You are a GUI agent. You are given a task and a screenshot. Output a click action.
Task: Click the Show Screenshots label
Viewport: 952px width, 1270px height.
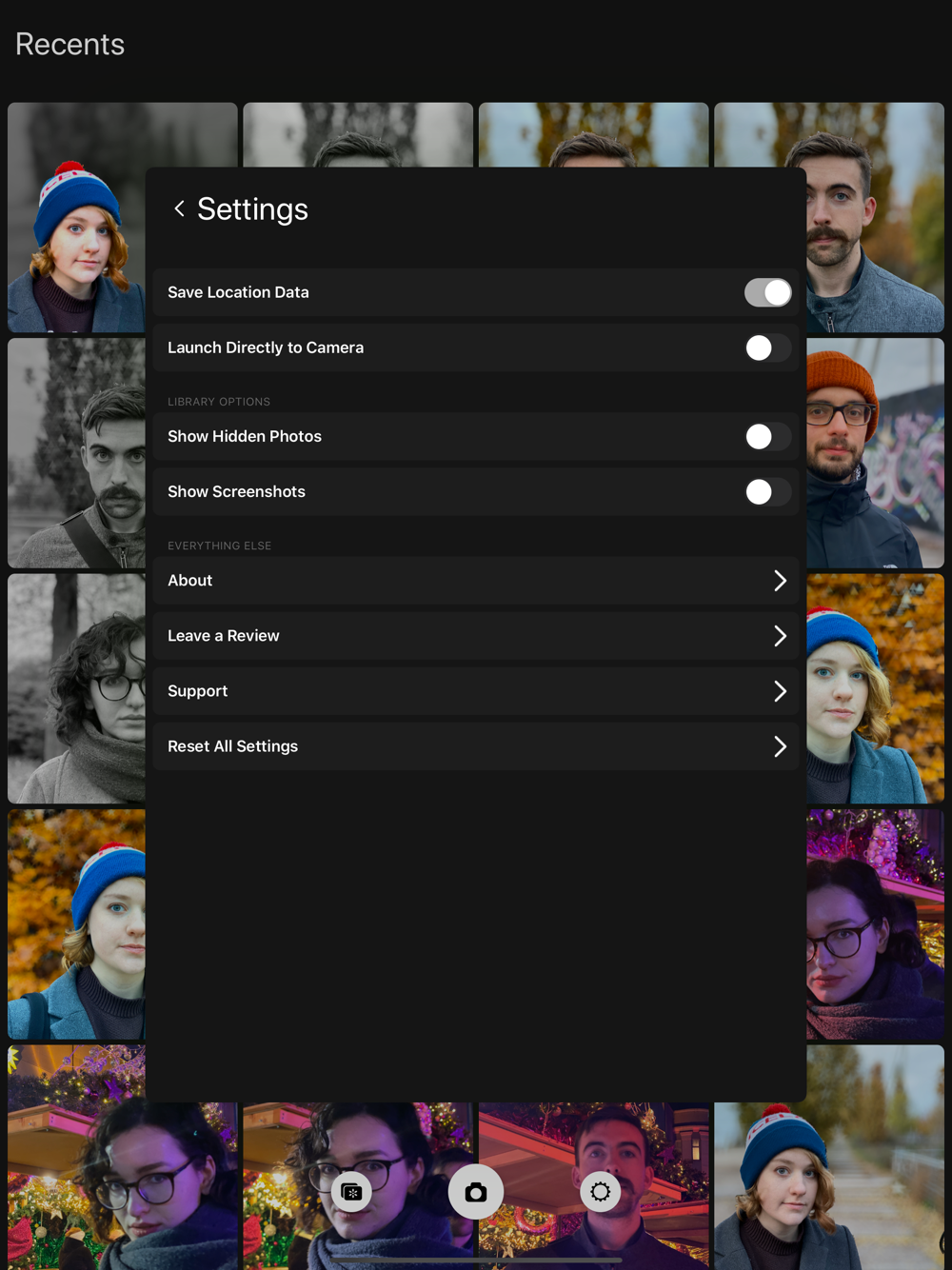236,491
